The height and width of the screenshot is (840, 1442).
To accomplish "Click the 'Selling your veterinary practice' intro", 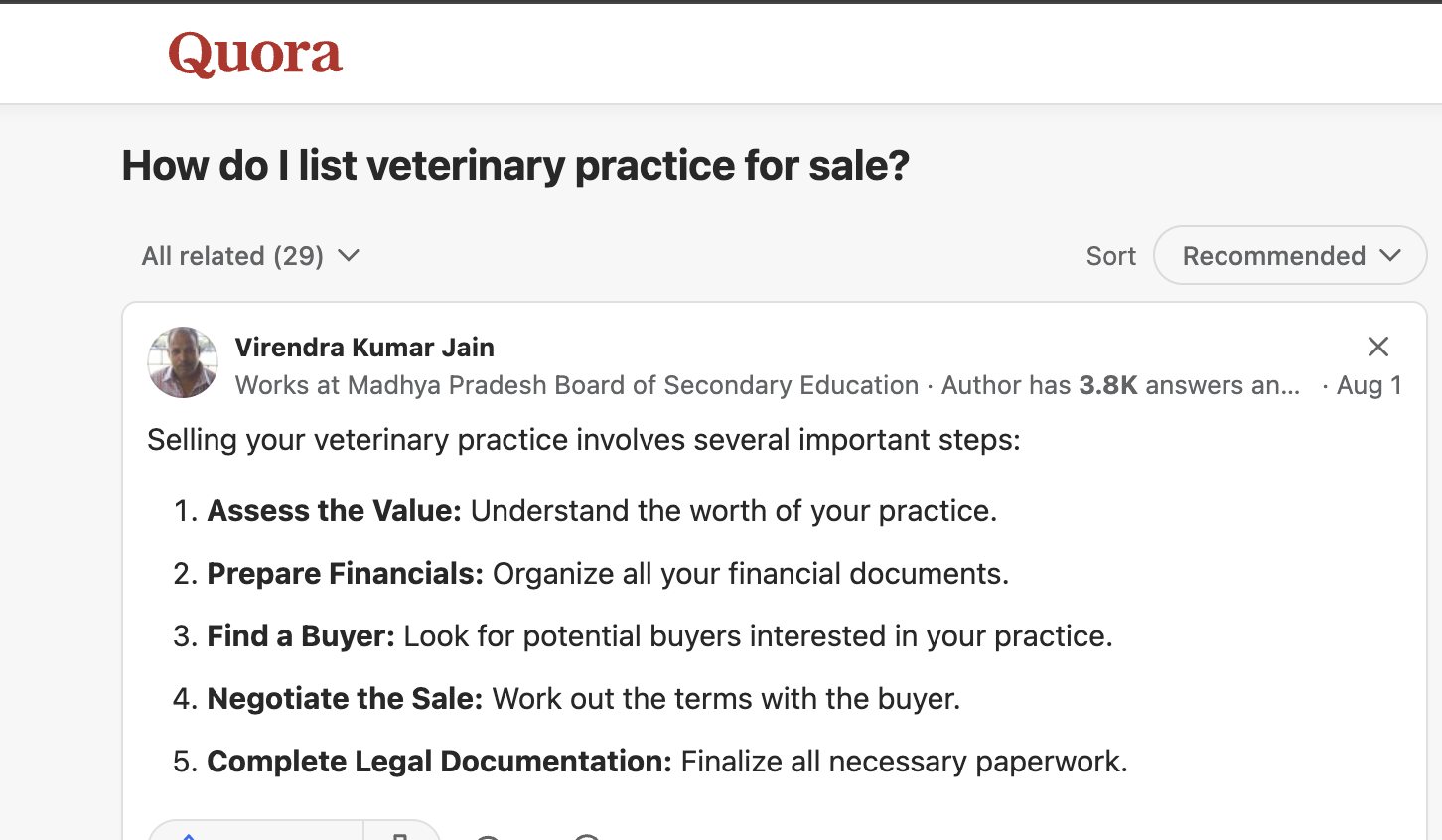I will pos(584,440).
